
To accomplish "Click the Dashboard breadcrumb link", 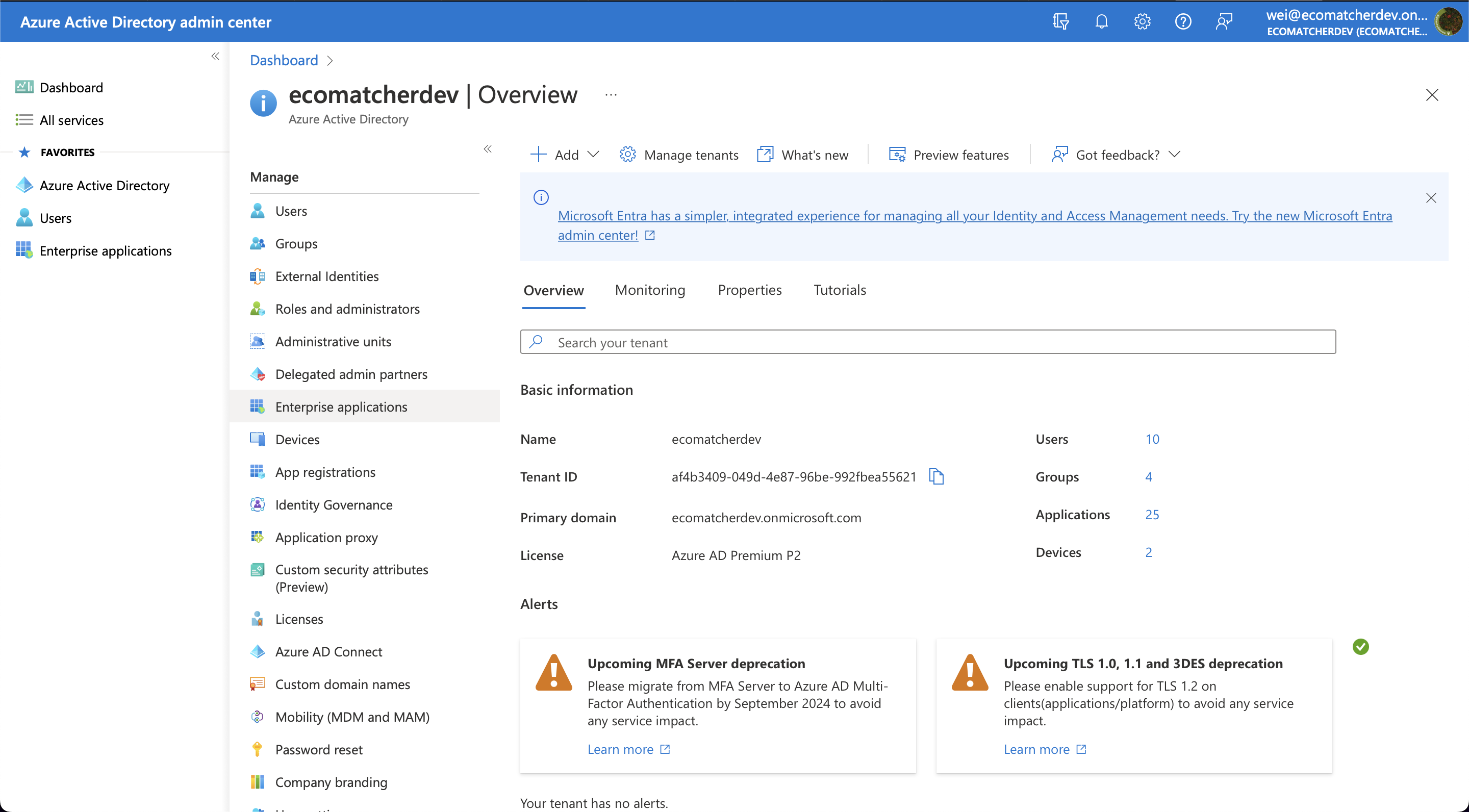I will 284,60.
